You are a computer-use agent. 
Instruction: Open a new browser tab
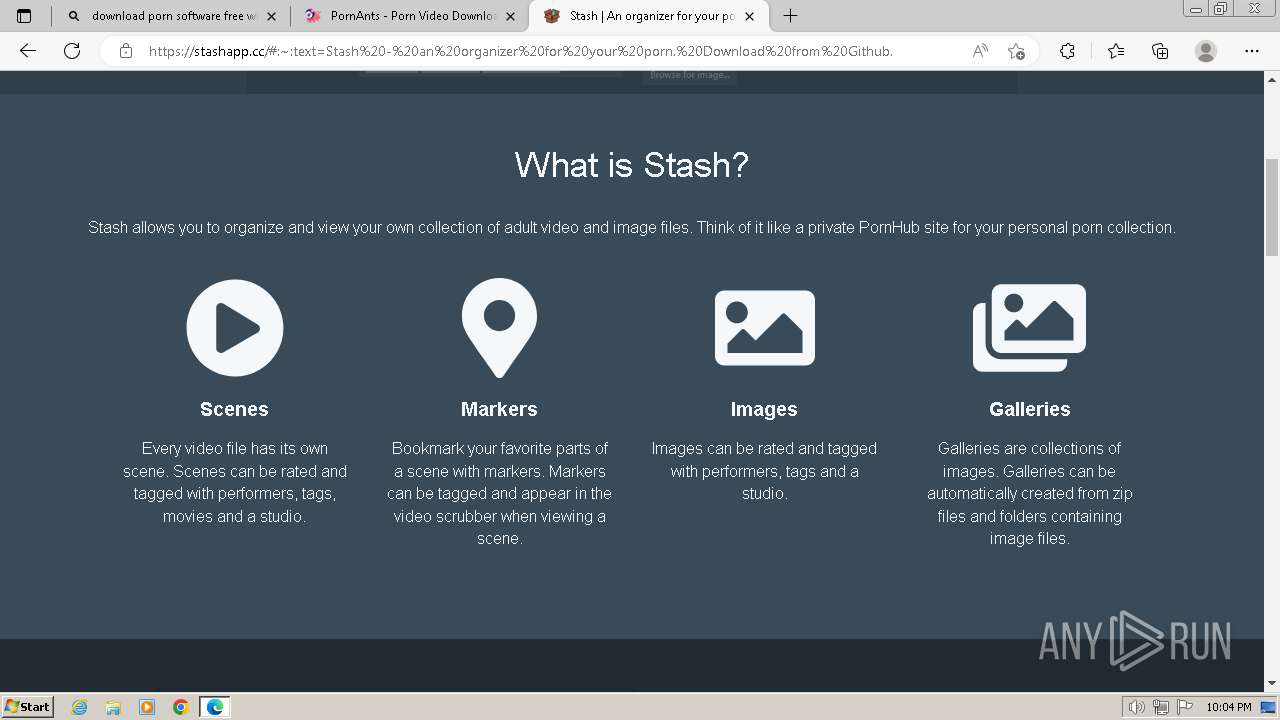coord(790,16)
